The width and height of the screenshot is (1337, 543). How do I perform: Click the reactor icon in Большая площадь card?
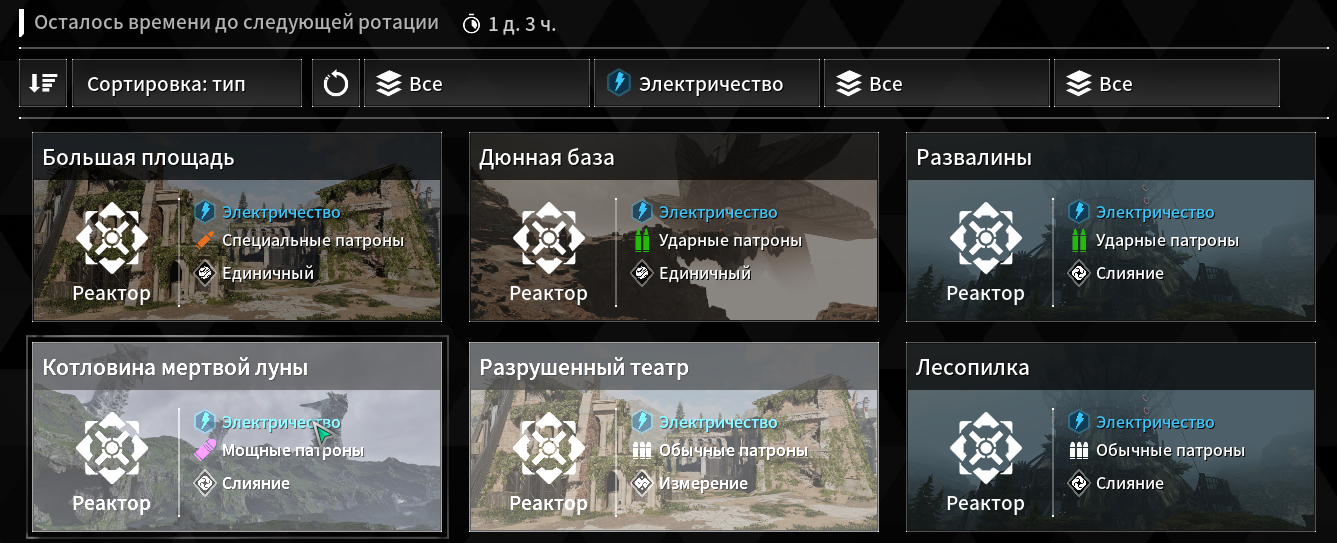(112, 238)
